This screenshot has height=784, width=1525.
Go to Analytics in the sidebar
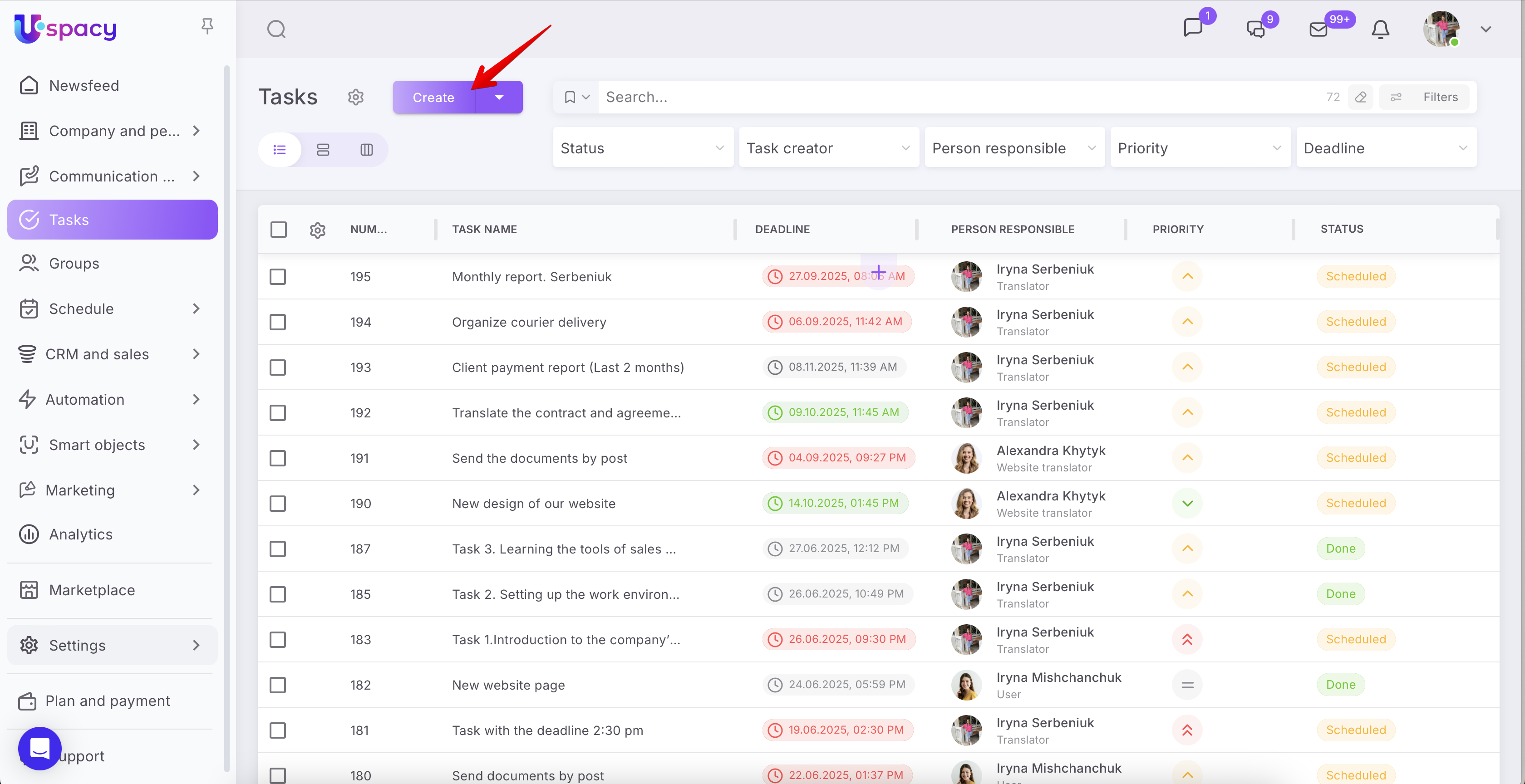click(x=80, y=534)
